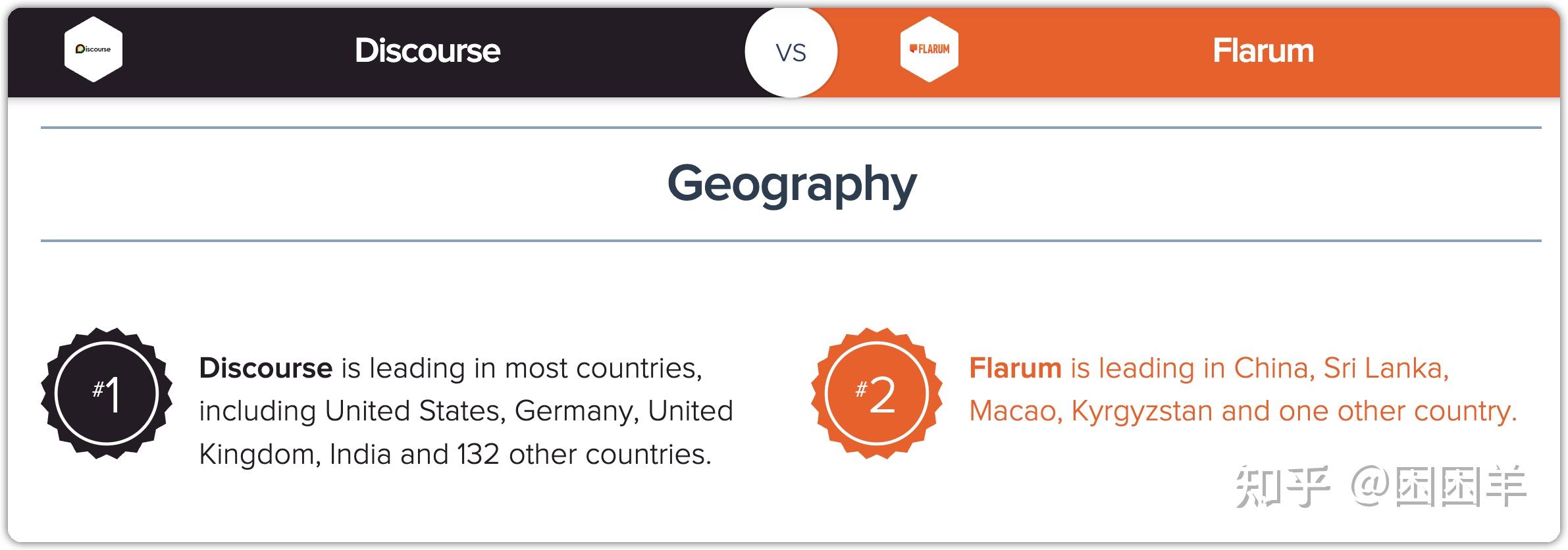Click the orange Flarum header bar

pyautogui.click(x=1185, y=53)
